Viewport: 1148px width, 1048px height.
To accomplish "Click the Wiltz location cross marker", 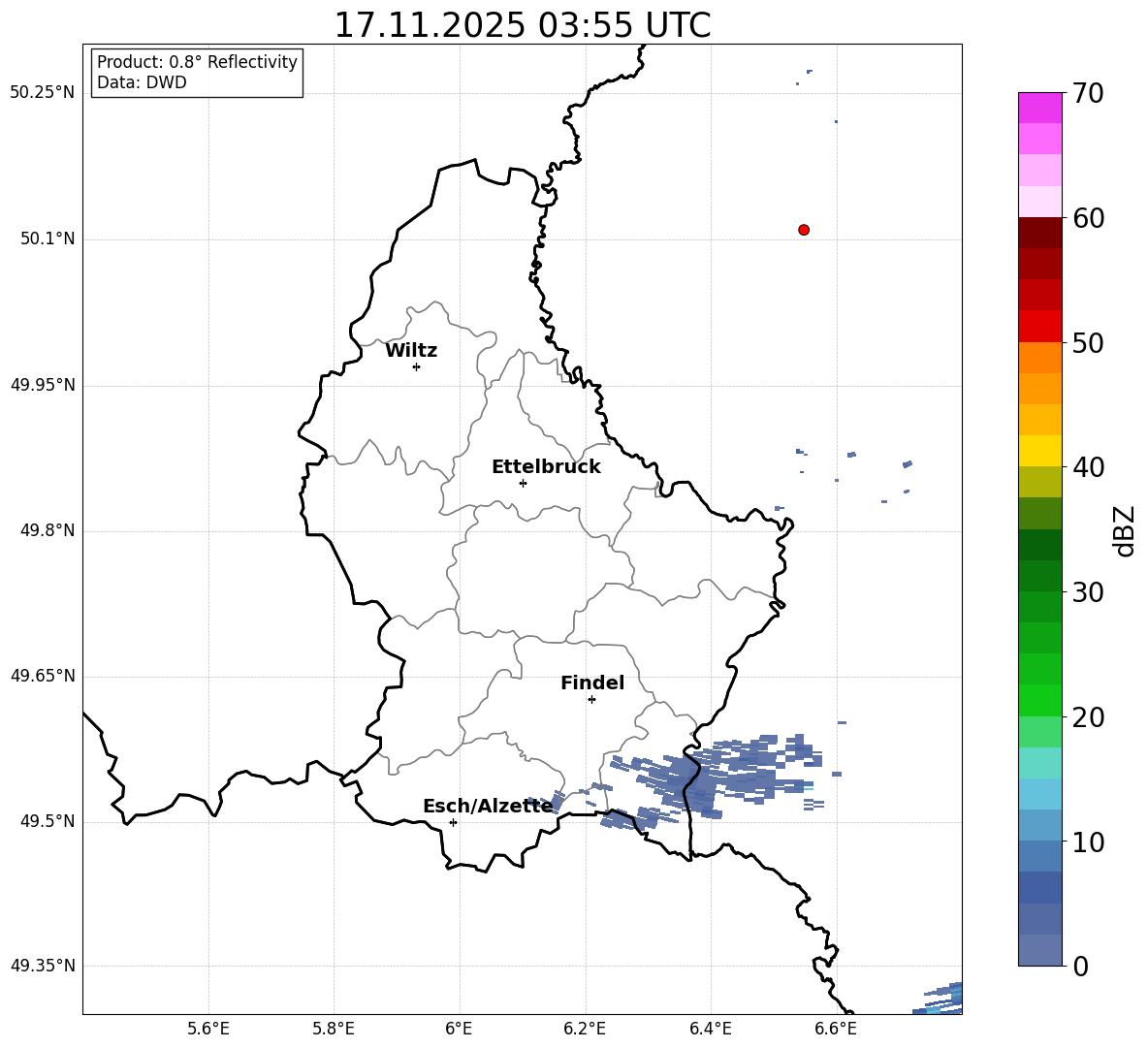I will tap(417, 366).
